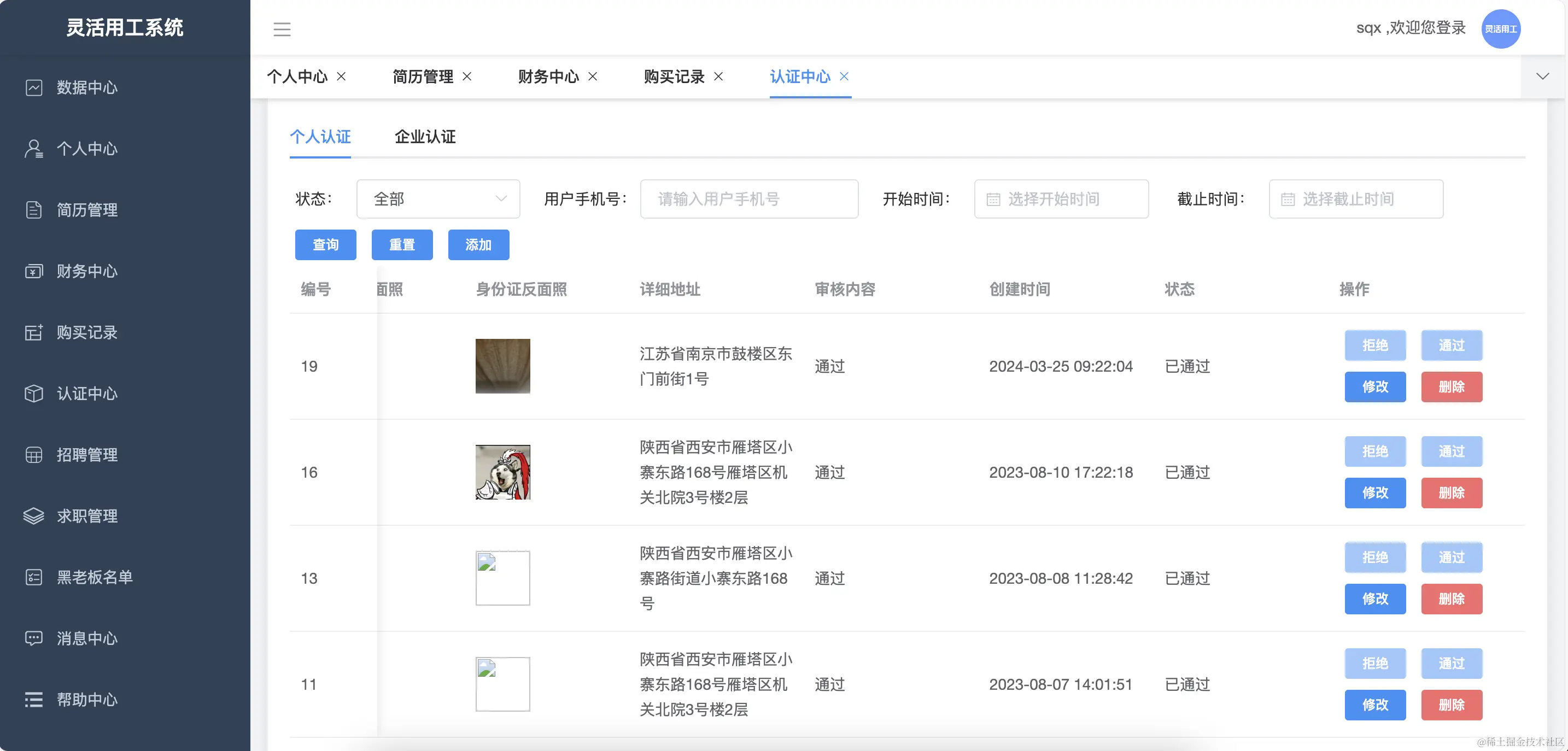Collapse the sidebar with the hamburger icon
Screen dimensions: 1568x751
click(x=282, y=28)
